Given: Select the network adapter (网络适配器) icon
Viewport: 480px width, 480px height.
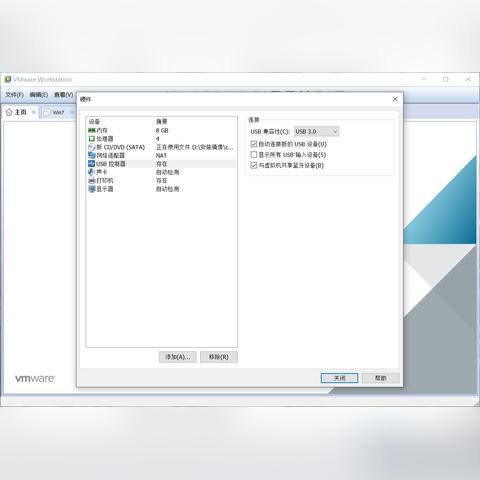Looking at the screenshot, I should click(92, 155).
